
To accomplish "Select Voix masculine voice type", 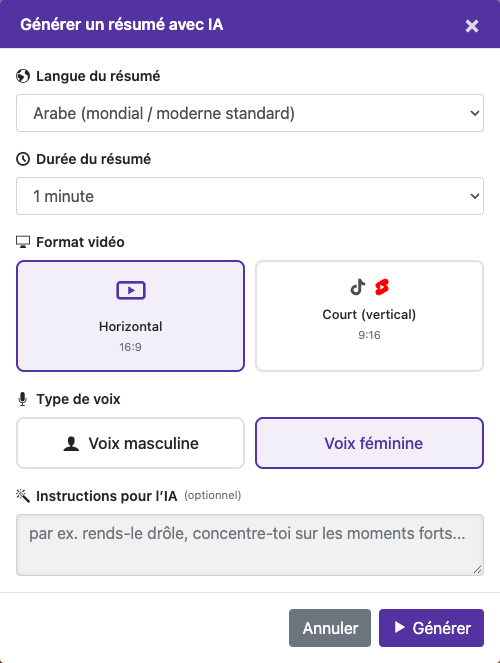I will (x=131, y=443).
